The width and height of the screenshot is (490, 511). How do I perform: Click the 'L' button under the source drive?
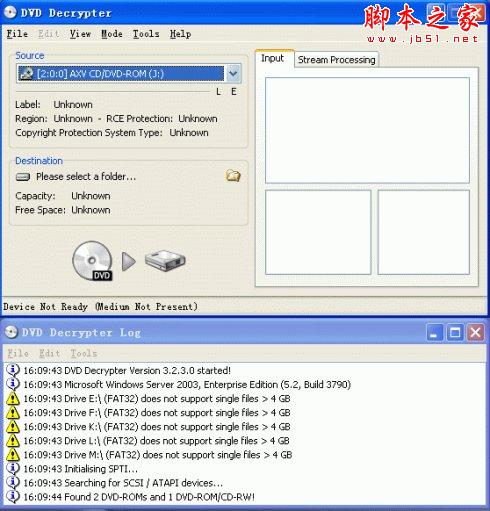point(218,92)
